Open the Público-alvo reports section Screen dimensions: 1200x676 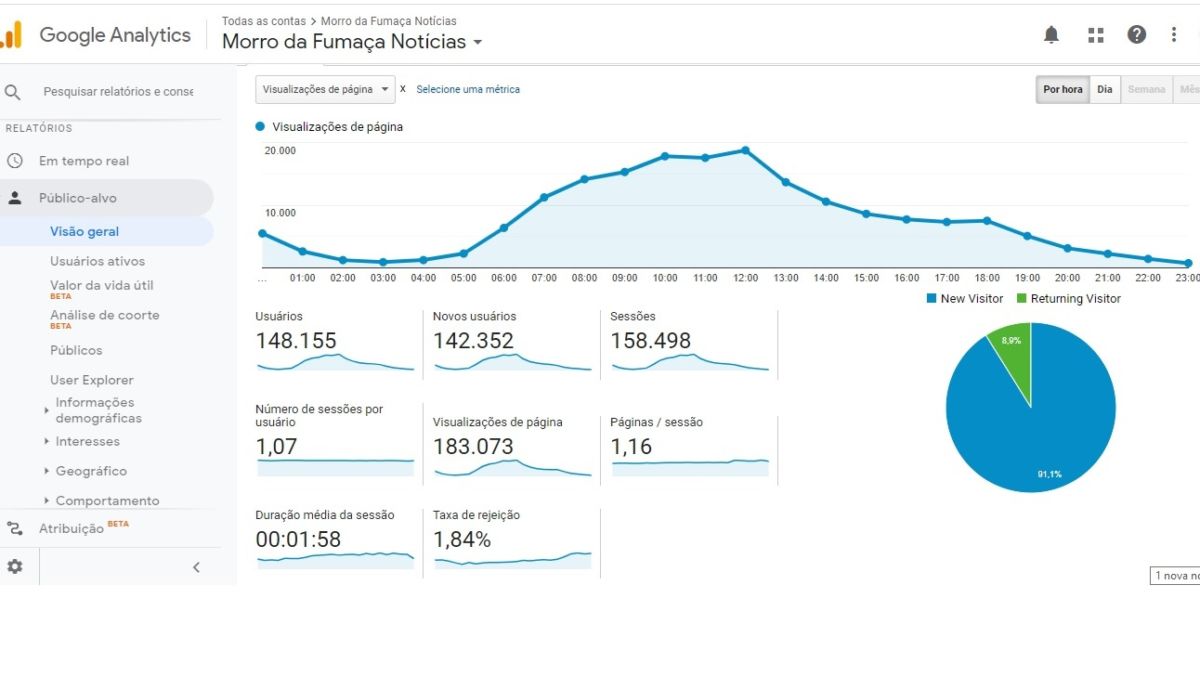pyautogui.click(x=78, y=198)
